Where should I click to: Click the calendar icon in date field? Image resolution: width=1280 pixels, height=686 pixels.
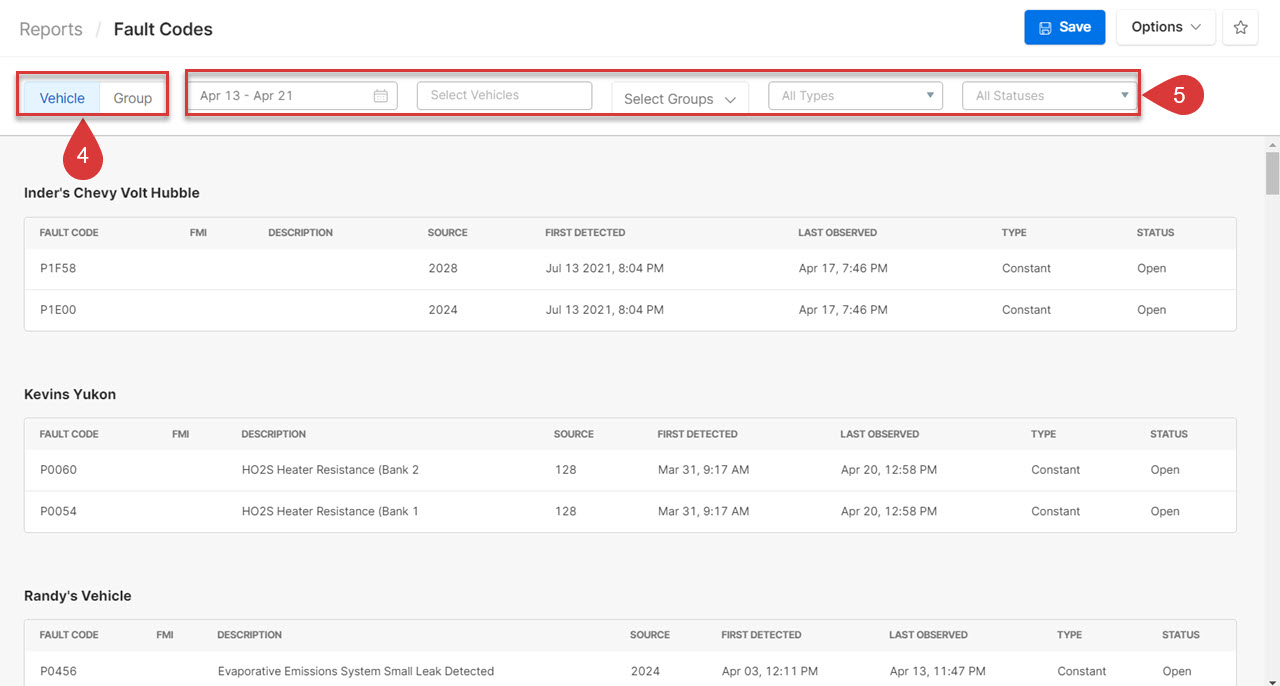[380, 96]
